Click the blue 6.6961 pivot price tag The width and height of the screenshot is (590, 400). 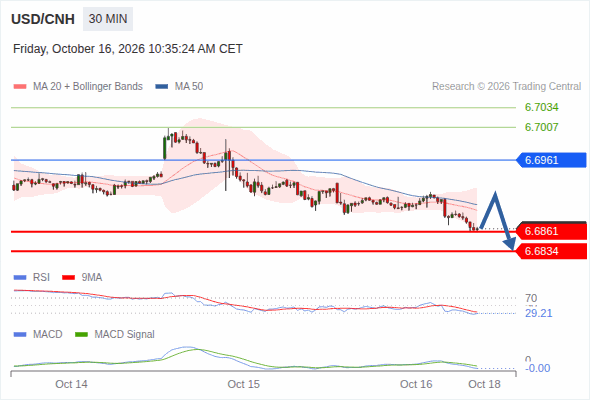pyautogui.click(x=552, y=160)
